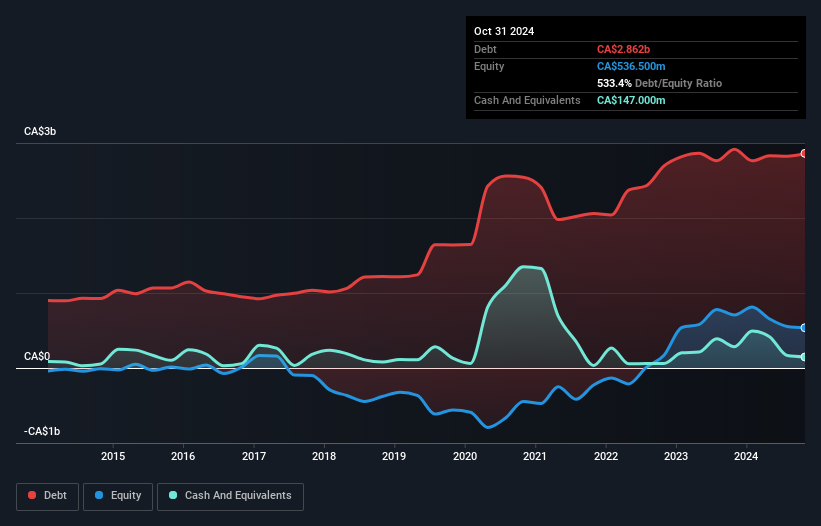Select the 2023 x-axis label
821x526 pixels.
(676, 456)
